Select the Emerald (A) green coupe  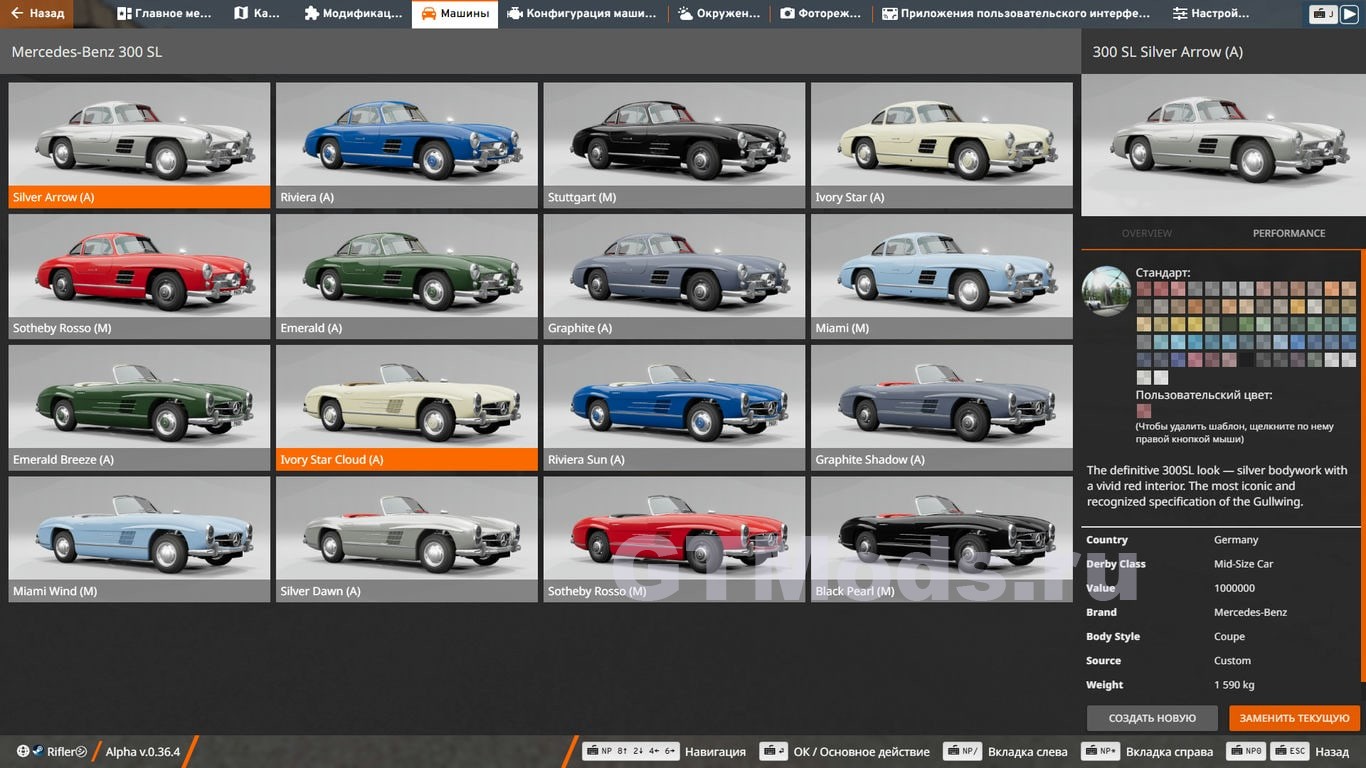(x=407, y=276)
